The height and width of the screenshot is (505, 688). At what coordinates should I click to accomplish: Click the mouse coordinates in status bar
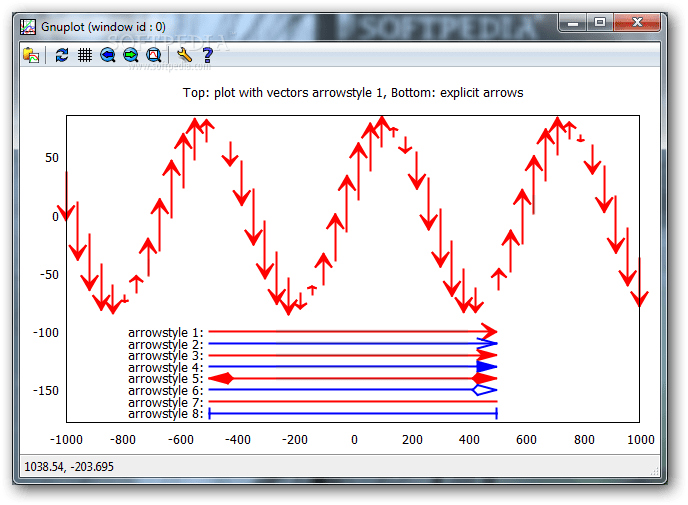click(69, 467)
